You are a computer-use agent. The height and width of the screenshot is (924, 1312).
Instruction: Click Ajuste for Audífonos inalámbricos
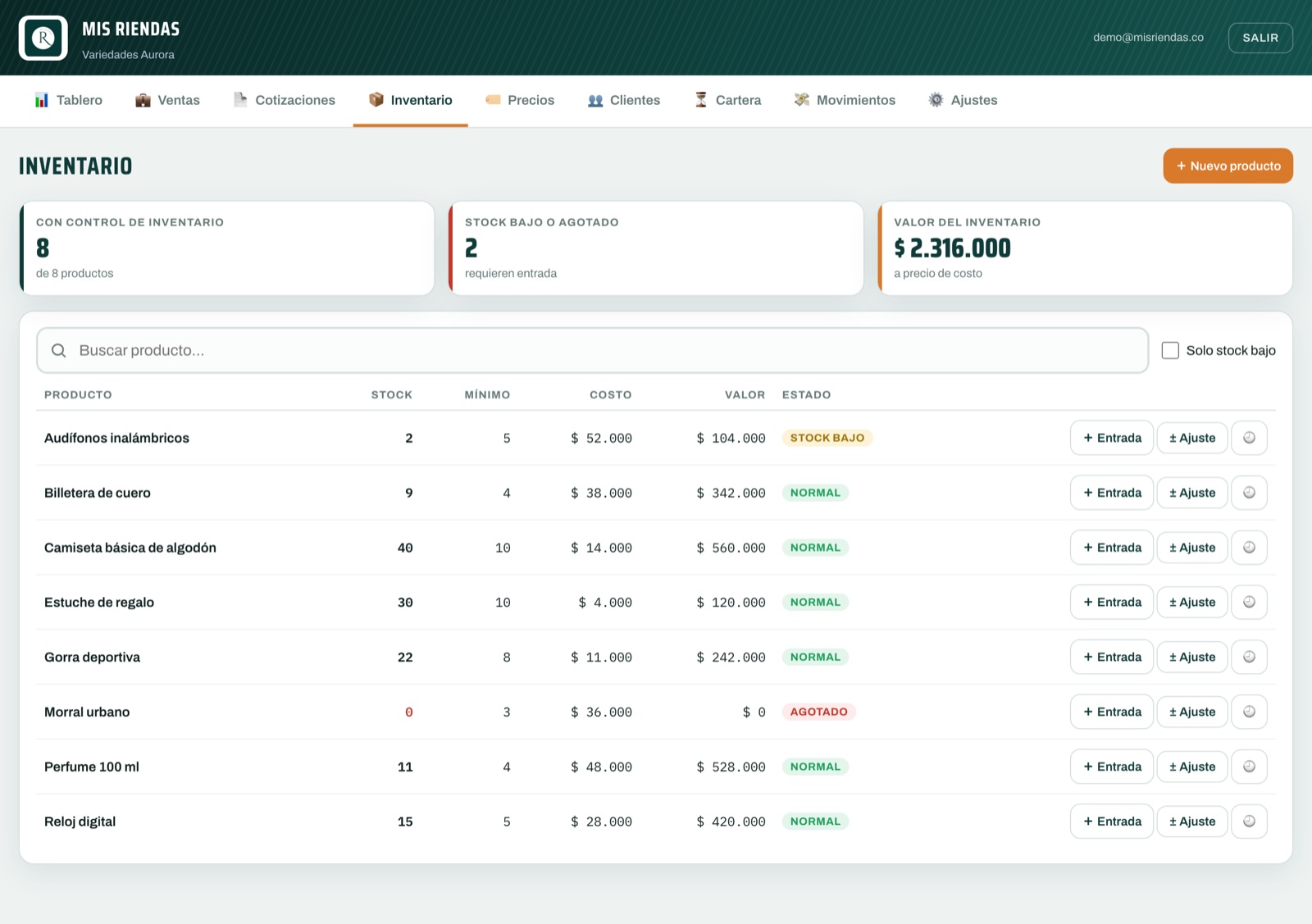(x=1192, y=438)
